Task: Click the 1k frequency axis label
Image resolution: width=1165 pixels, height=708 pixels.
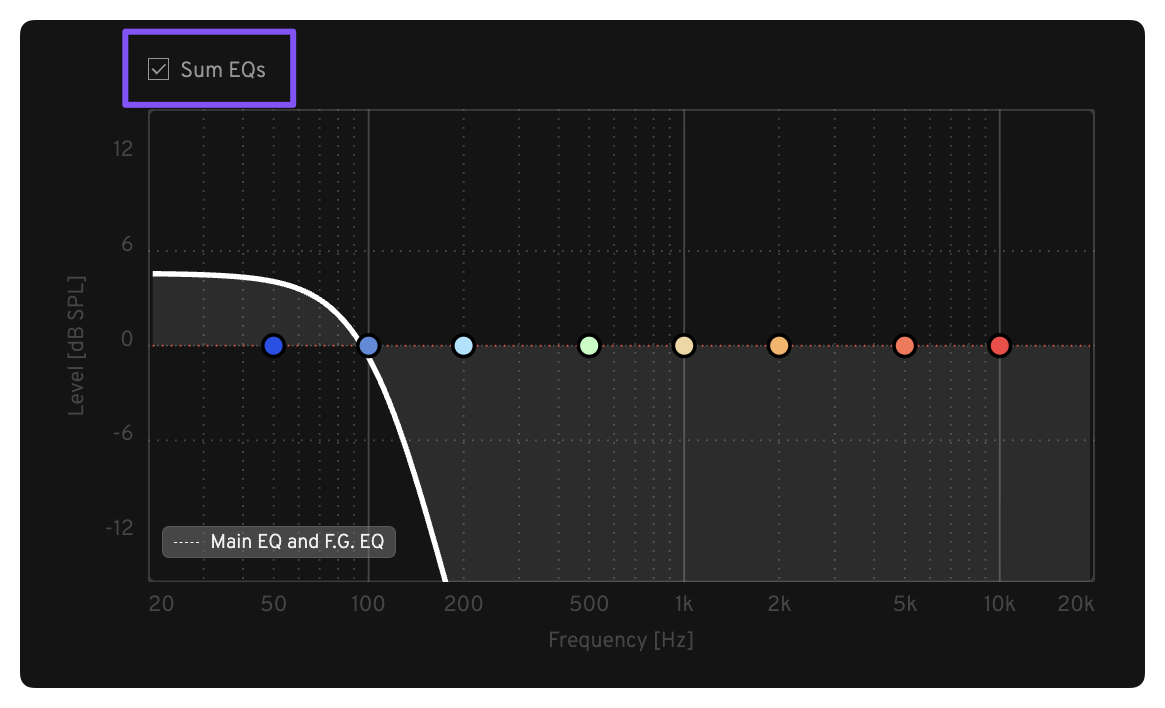Action: click(x=684, y=605)
